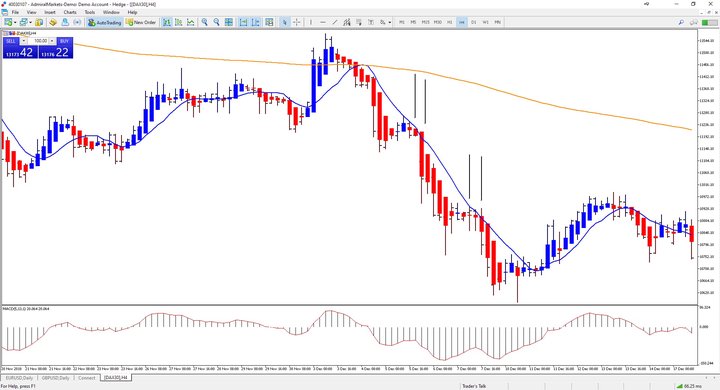The image size is (720, 390).
Task: Select the trendline drawing tool
Action: (335, 22)
